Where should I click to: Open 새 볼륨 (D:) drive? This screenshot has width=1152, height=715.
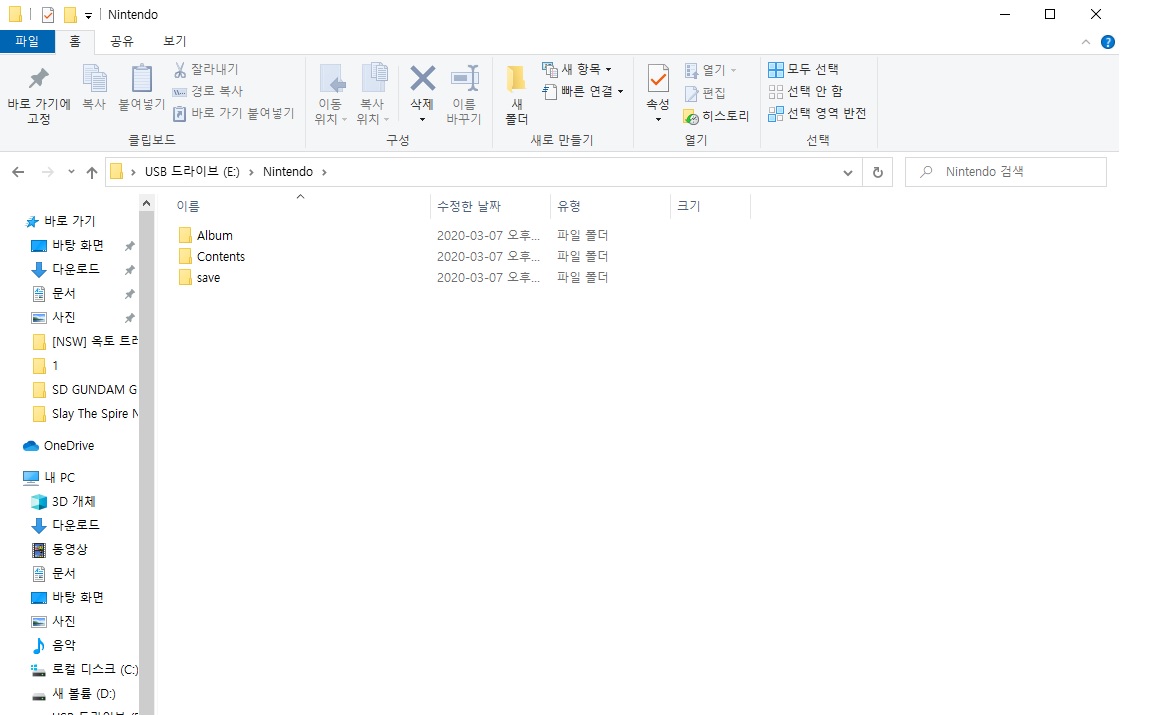[x=73, y=694]
